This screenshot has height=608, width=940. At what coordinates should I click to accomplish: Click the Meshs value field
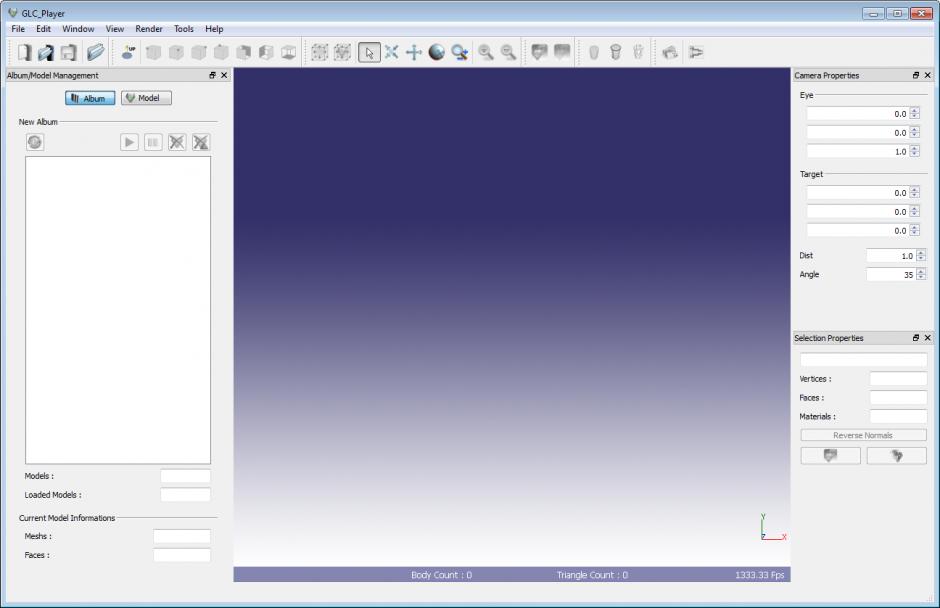(x=182, y=536)
